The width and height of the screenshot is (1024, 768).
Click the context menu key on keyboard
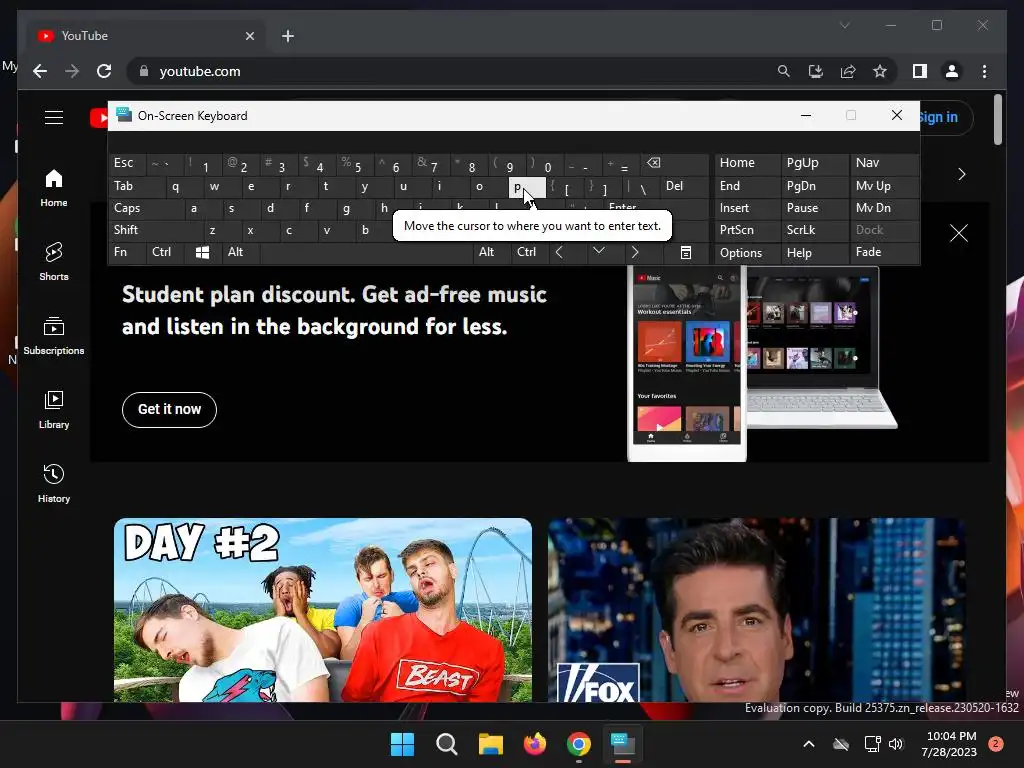686,252
